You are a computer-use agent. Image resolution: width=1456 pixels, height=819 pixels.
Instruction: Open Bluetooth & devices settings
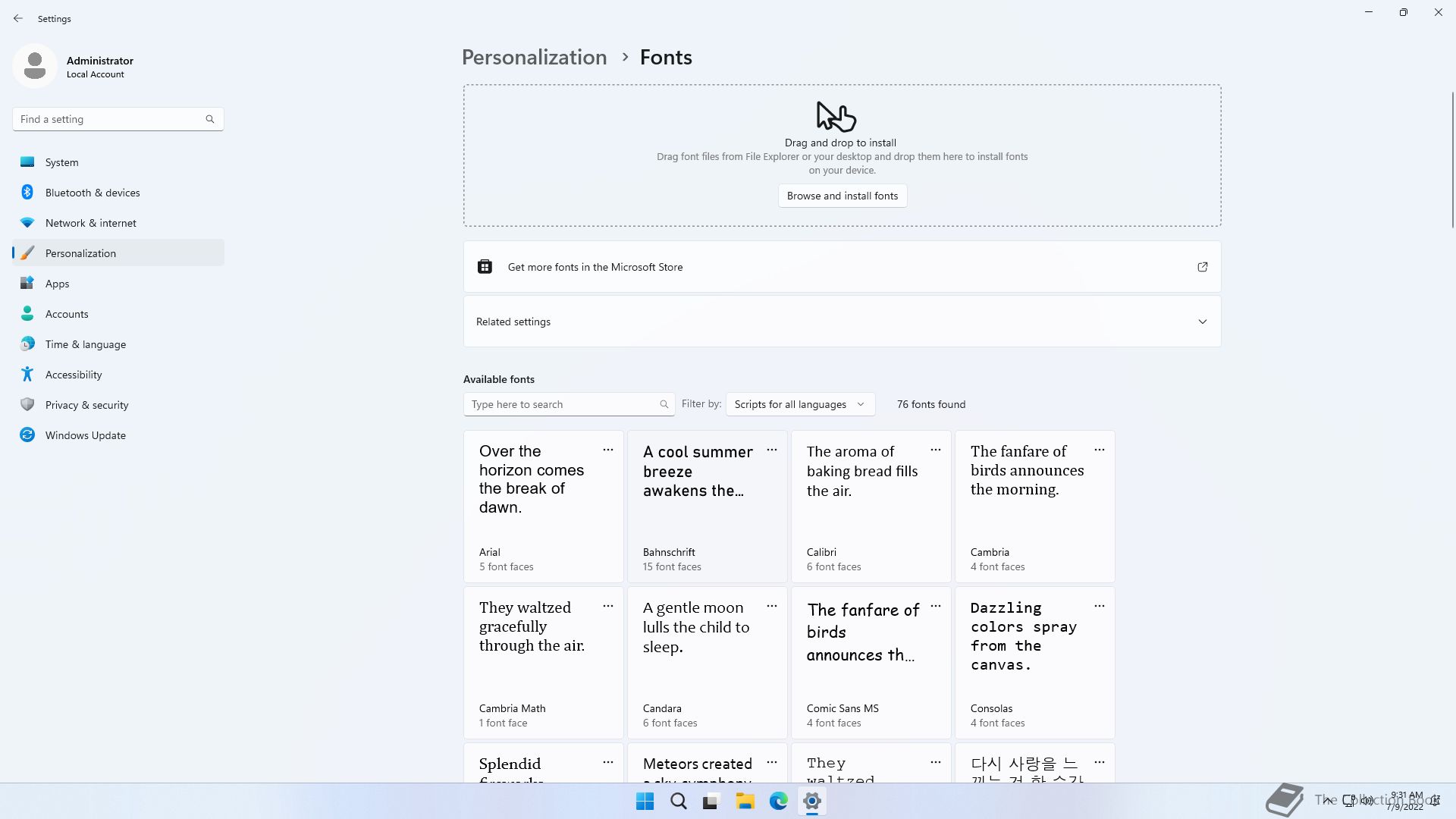coord(118,193)
